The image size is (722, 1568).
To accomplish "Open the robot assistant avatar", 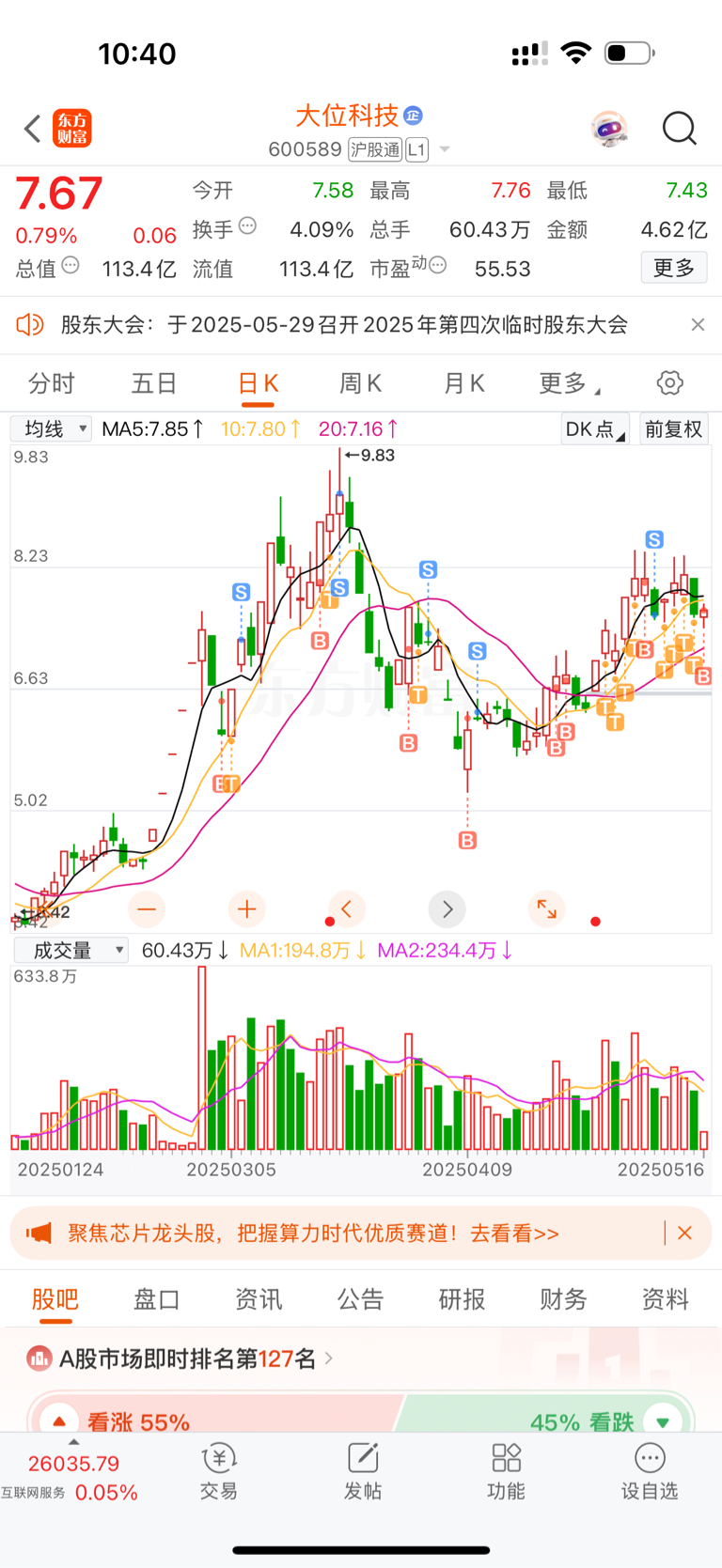I will 609,129.
